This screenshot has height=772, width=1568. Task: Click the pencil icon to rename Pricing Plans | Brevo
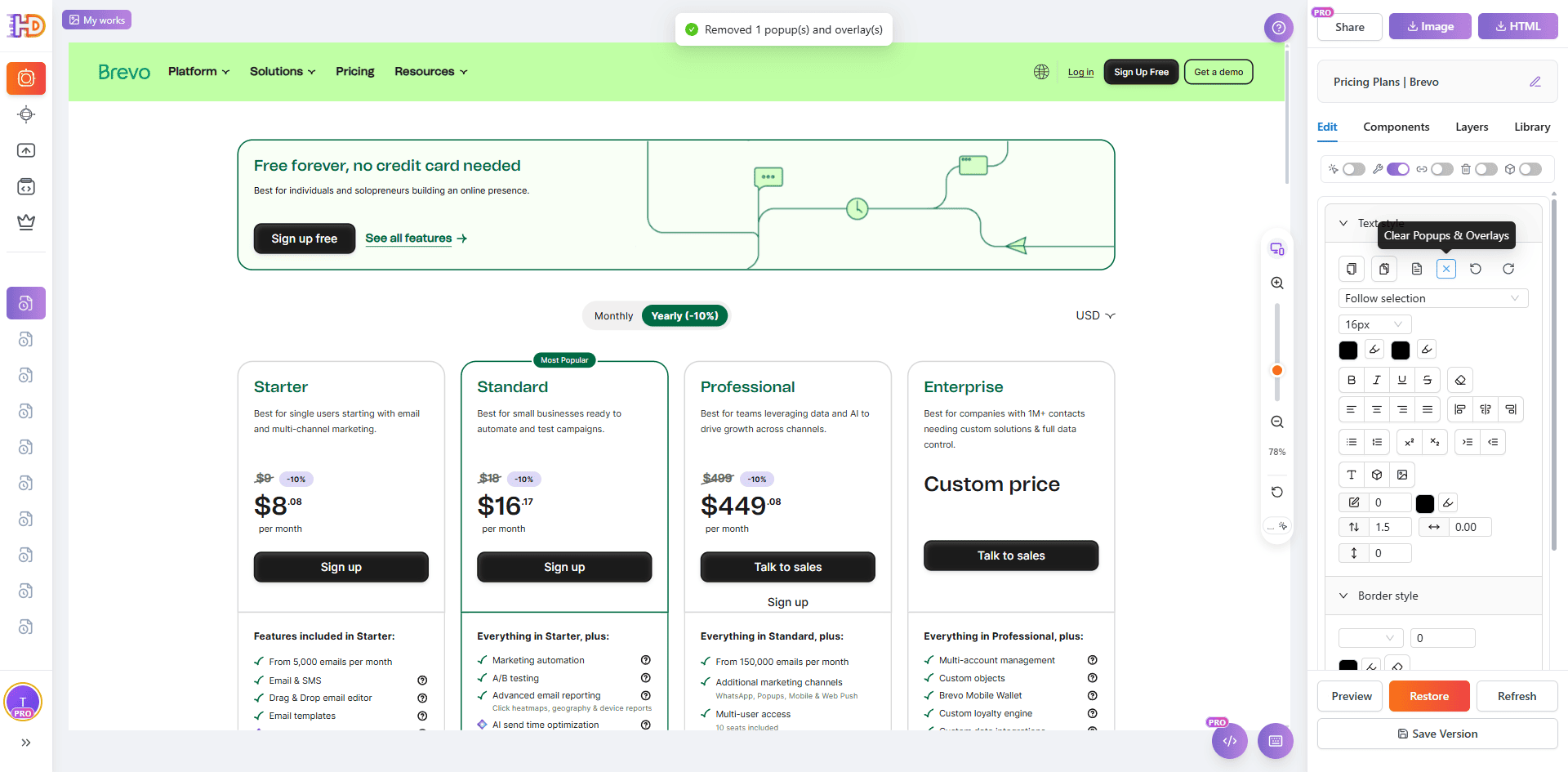click(1535, 81)
